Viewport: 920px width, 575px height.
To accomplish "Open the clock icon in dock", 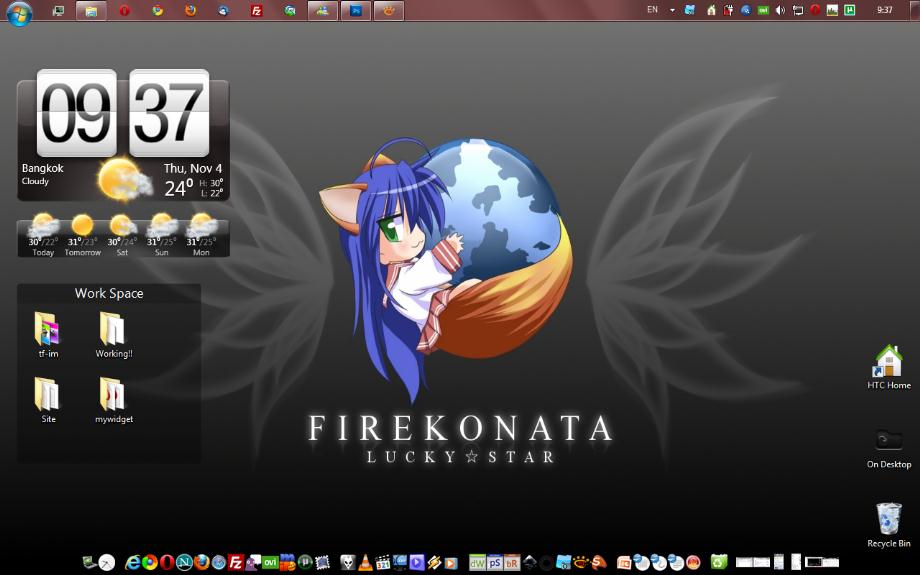I will 107,563.
